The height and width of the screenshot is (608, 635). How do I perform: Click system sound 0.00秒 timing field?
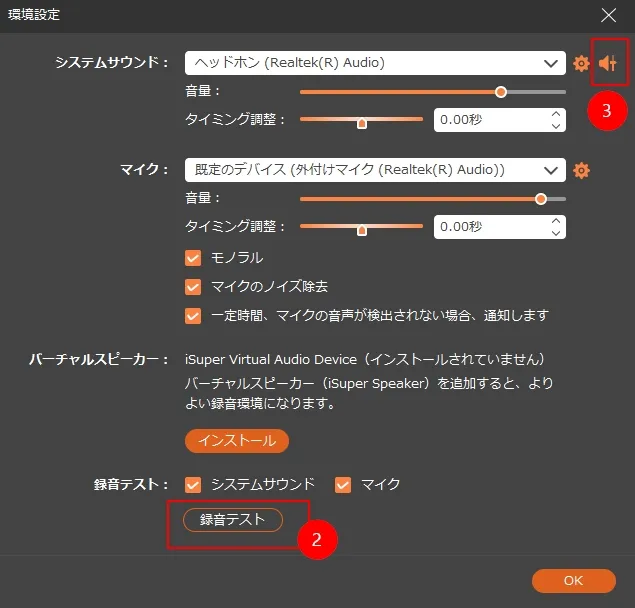pyautogui.click(x=500, y=120)
